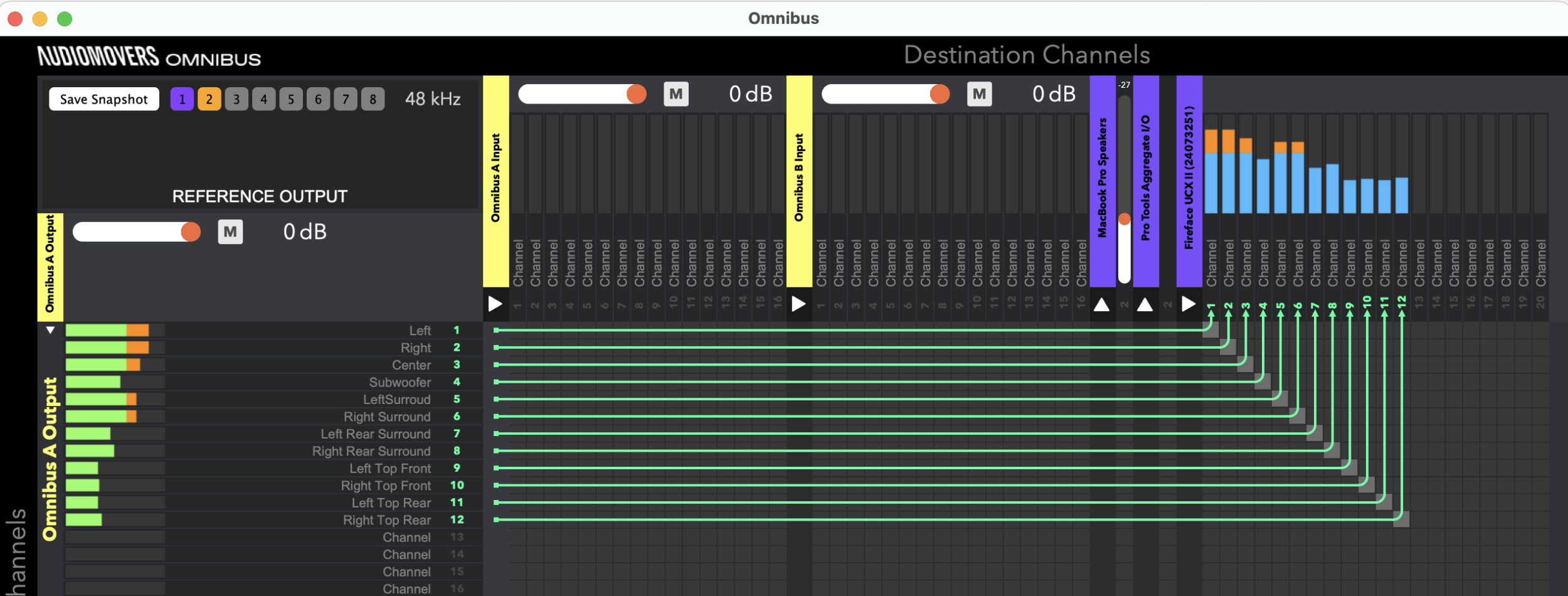Collapse the MacBook Pro Speakers device triangle
This screenshot has width=1568, height=596.
tap(1101, 305)
